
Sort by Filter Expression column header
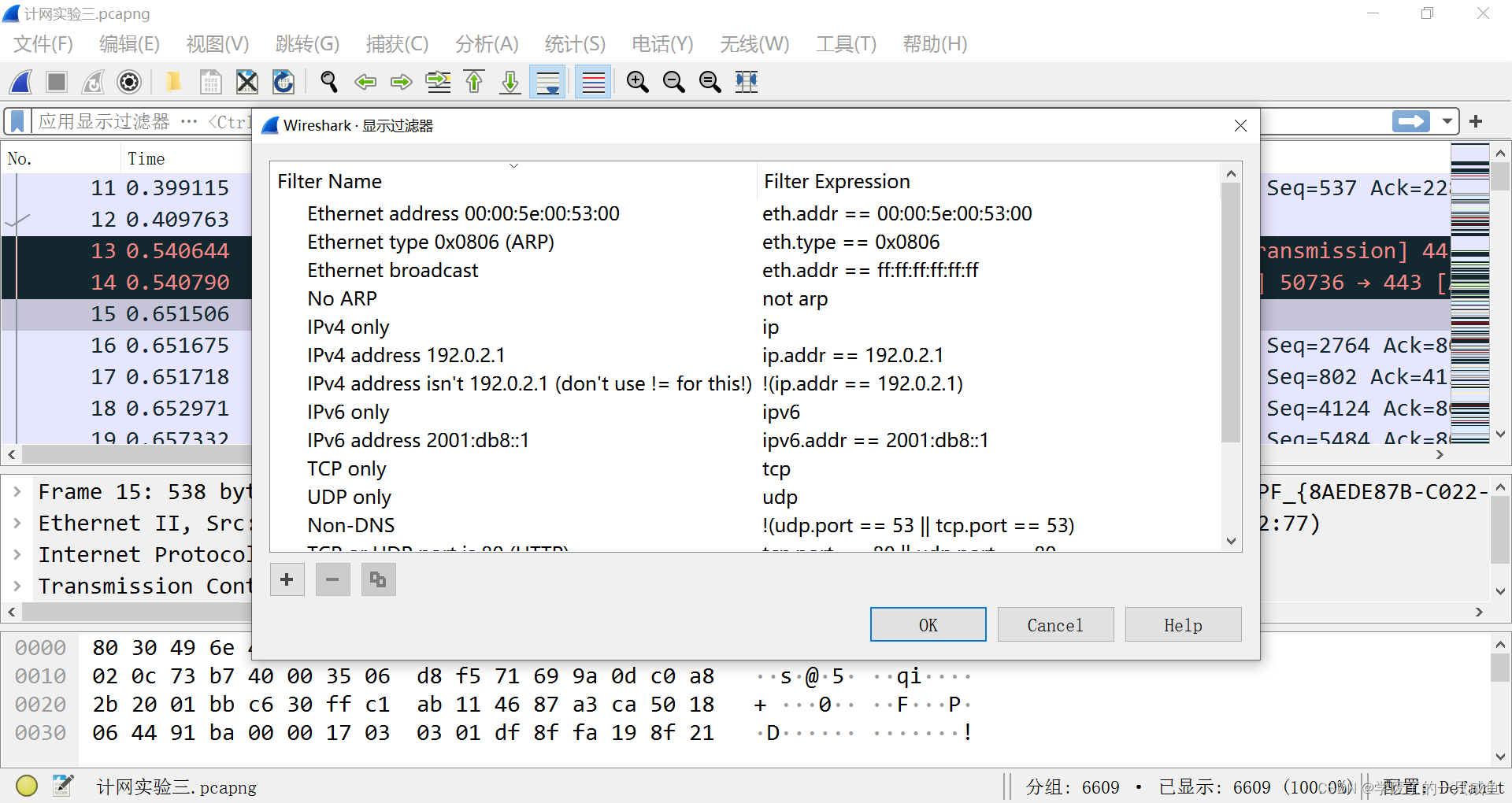coord(988,181)
